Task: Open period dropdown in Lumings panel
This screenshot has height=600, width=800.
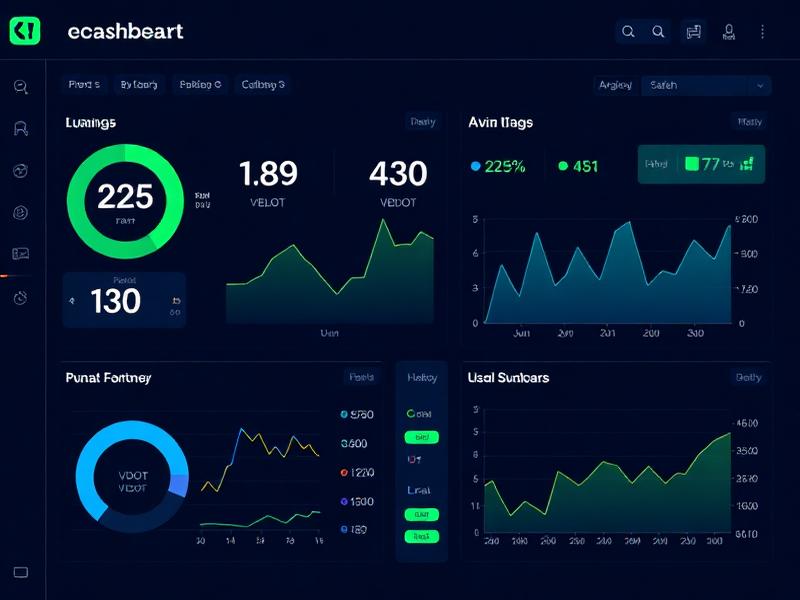Action: (x=423, y=122)
